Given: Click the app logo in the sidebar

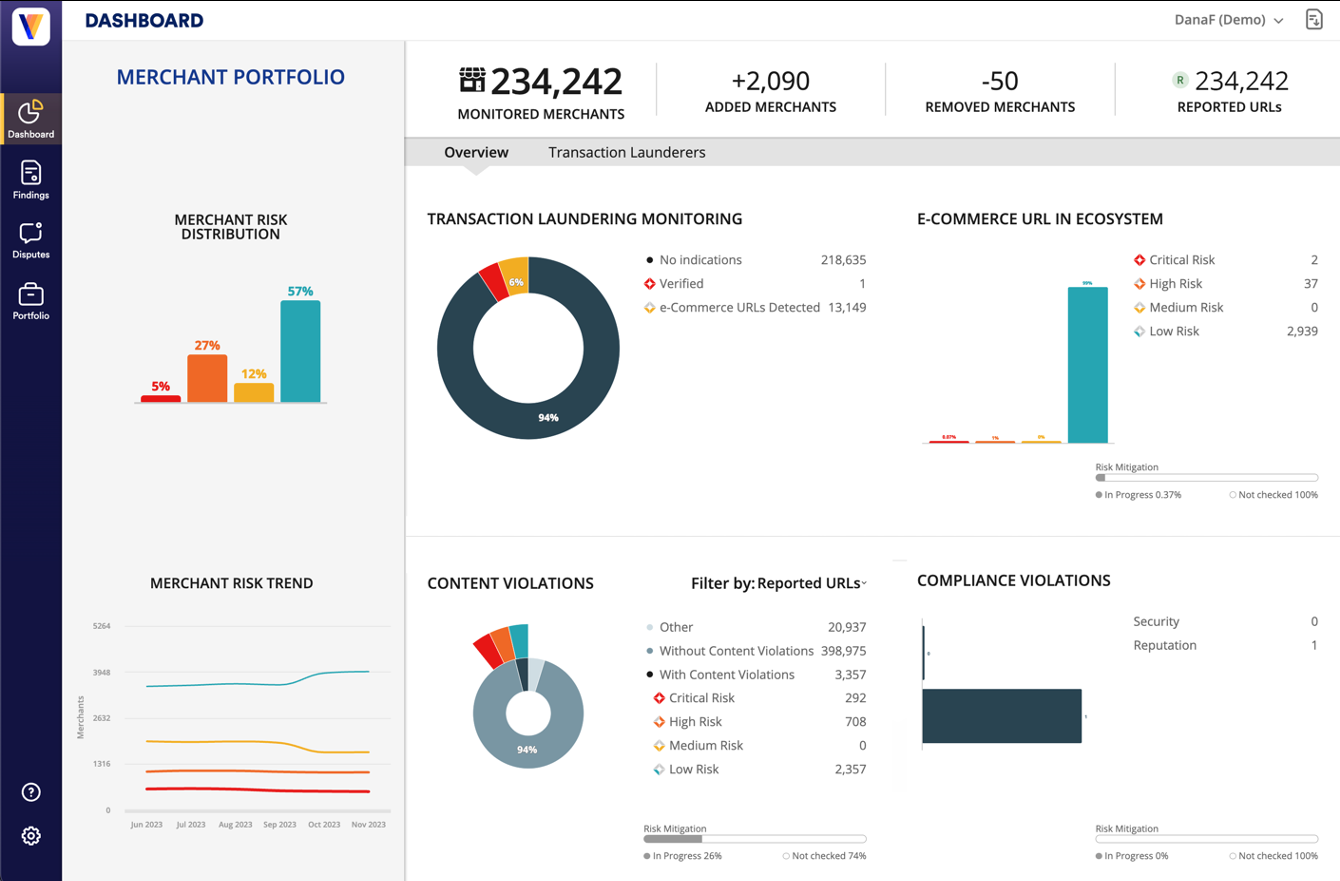Looking at the screenshot, I should [x=31, y=24].
